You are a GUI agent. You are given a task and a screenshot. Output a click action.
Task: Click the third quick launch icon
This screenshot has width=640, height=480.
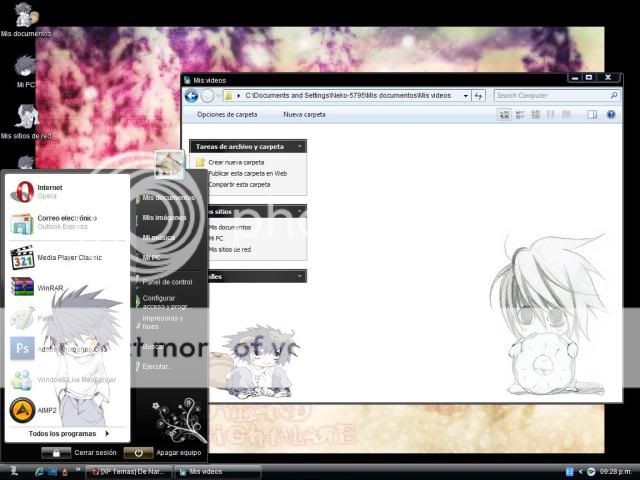[64, 472]
